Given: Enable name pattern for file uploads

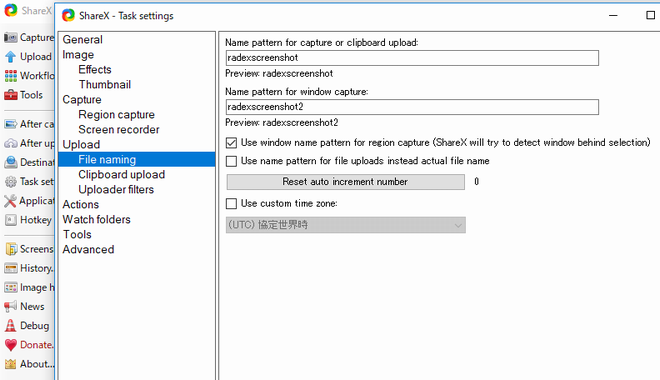Looking at the screenshot, I should tap(232, 161).
